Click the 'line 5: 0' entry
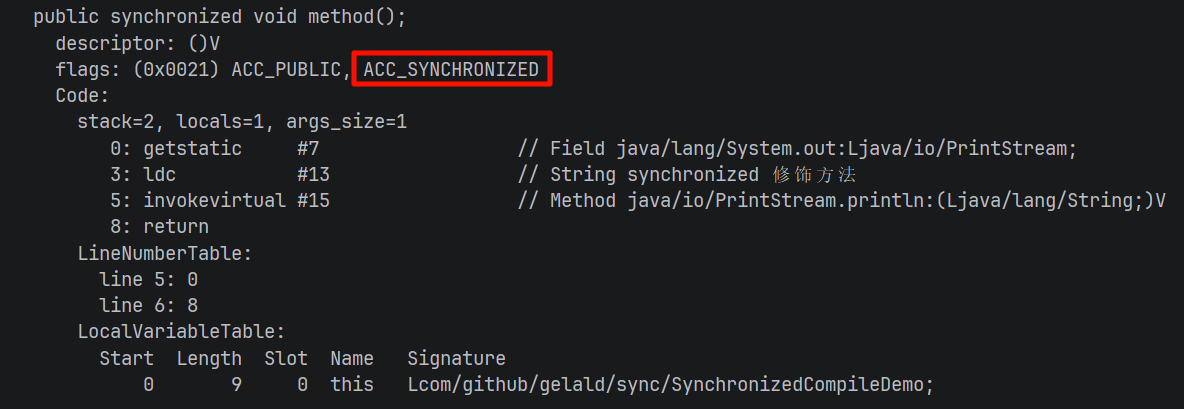The height and width of the screenshot is (409, 1184). point(148,279)
